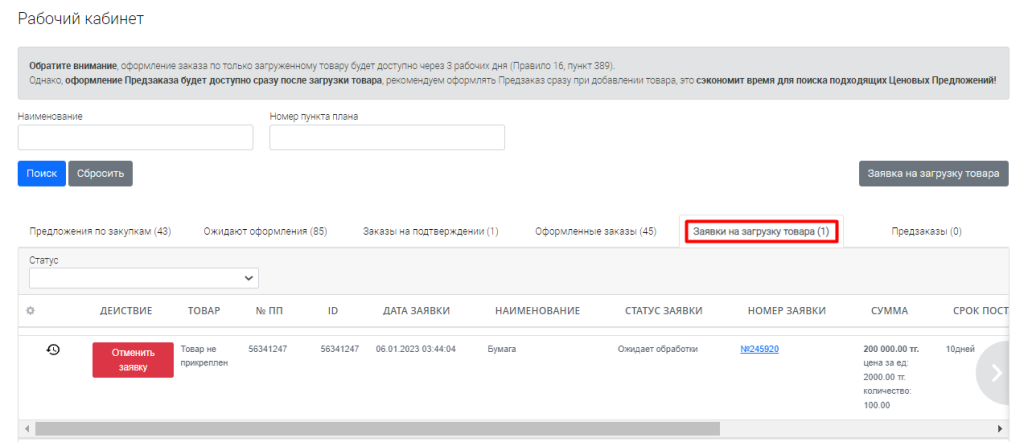Open table column settings gear icon

31,311
